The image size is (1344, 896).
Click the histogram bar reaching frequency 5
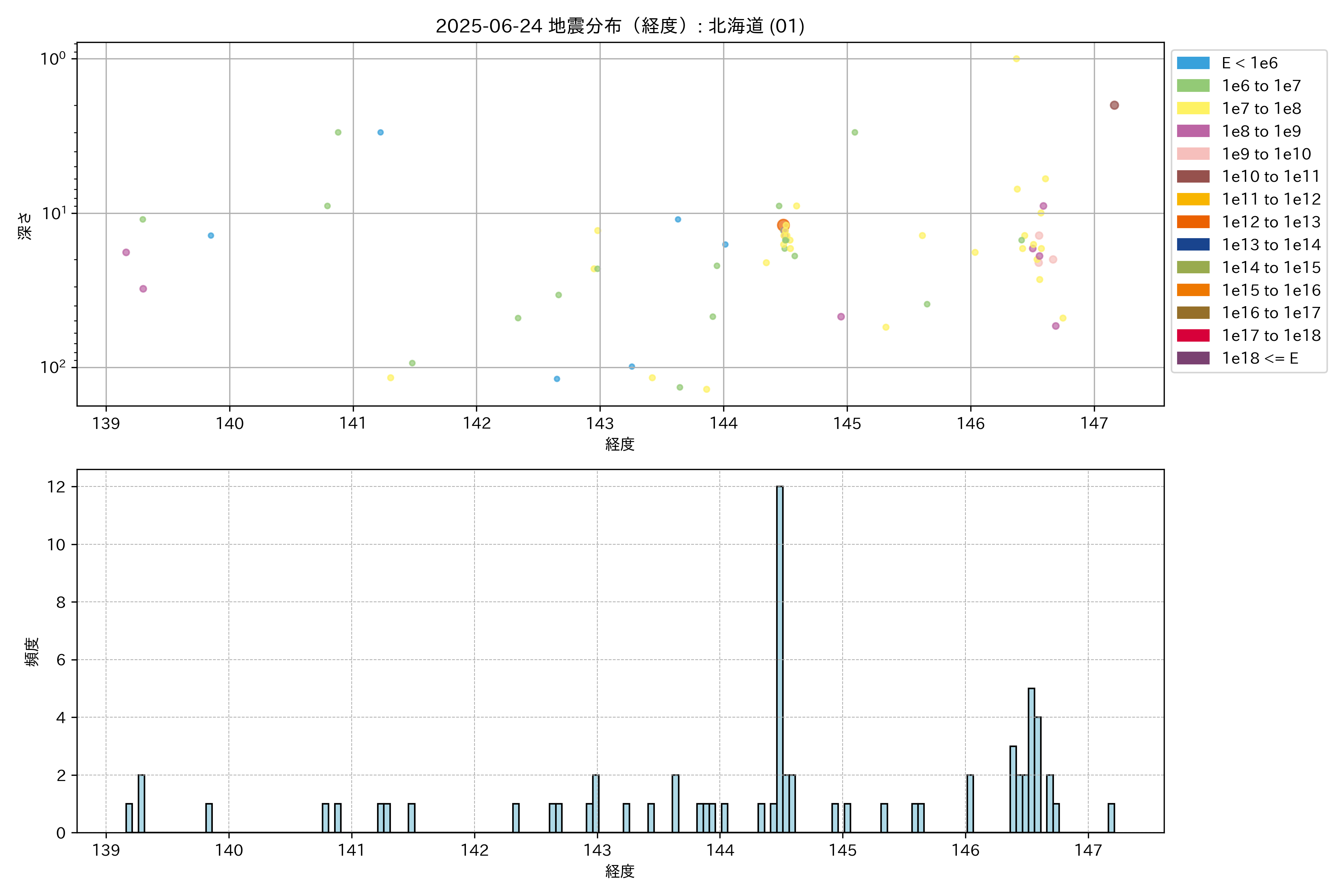point(1031,760)
